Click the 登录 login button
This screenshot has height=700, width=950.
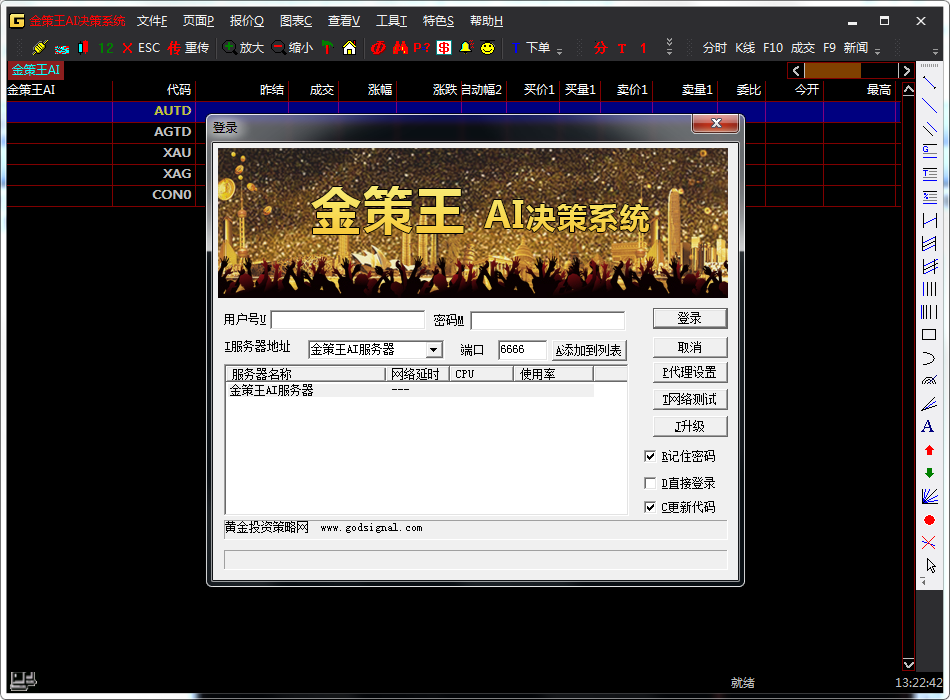(x=690, y=318)
